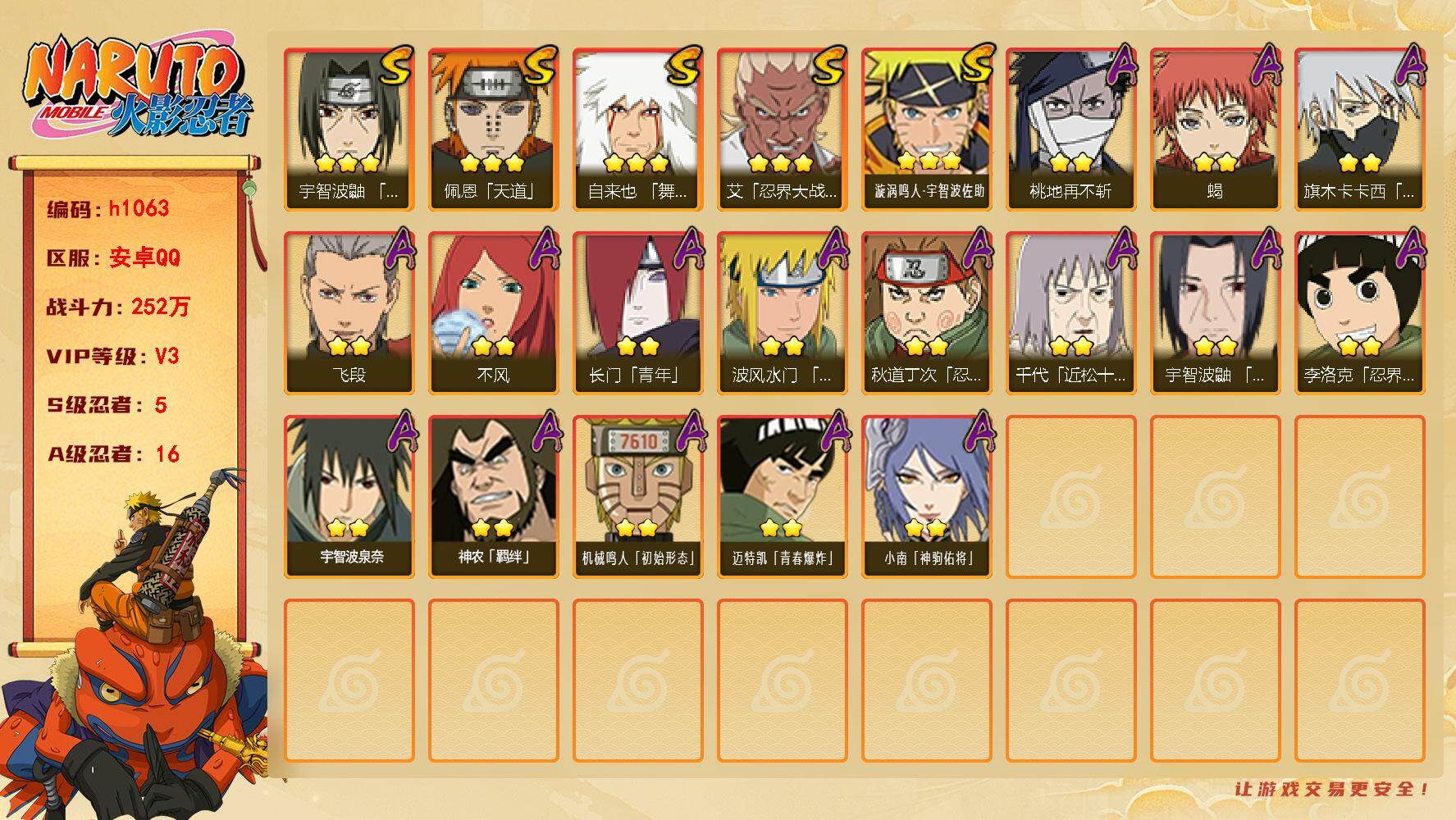Screen dimensions: 1456x820
Task: Click the 编码 h1063 account code
Action: 108,208
